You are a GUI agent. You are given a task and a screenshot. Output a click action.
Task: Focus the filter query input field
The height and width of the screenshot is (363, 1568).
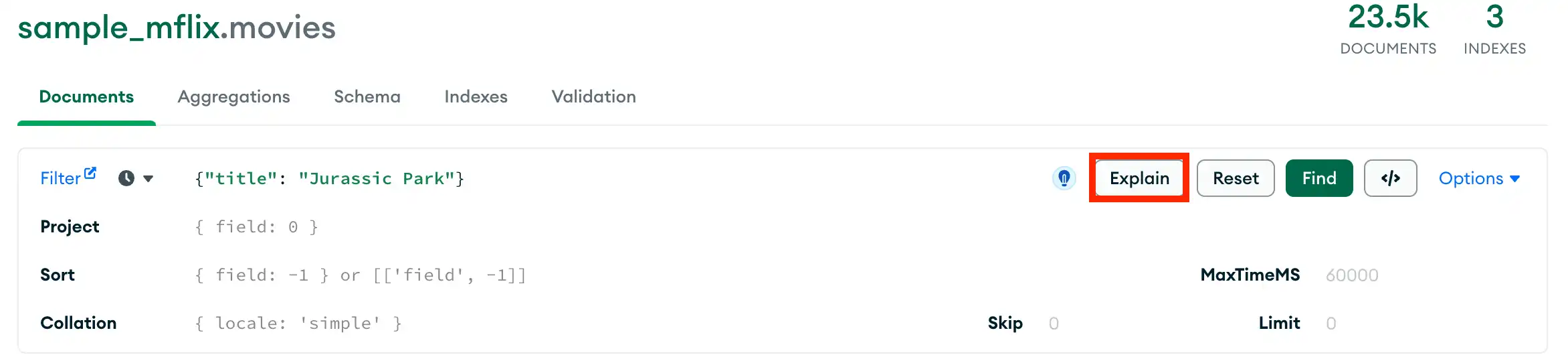(x=602, y=178)
